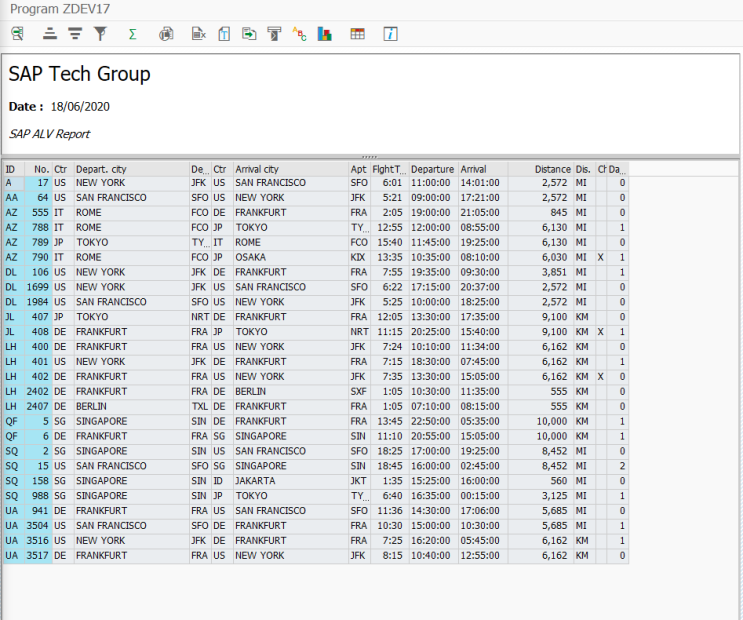This screenshot has height=620, width=743.
Task: Select the Arrival city column header
Action: click(x=290, y=169)
